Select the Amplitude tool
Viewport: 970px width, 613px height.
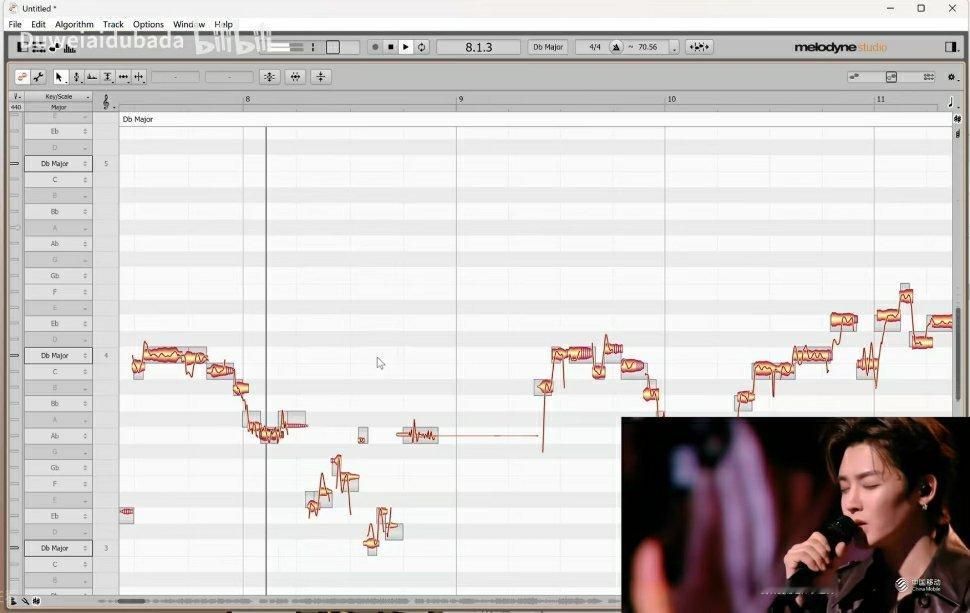(x=108, y=77)
